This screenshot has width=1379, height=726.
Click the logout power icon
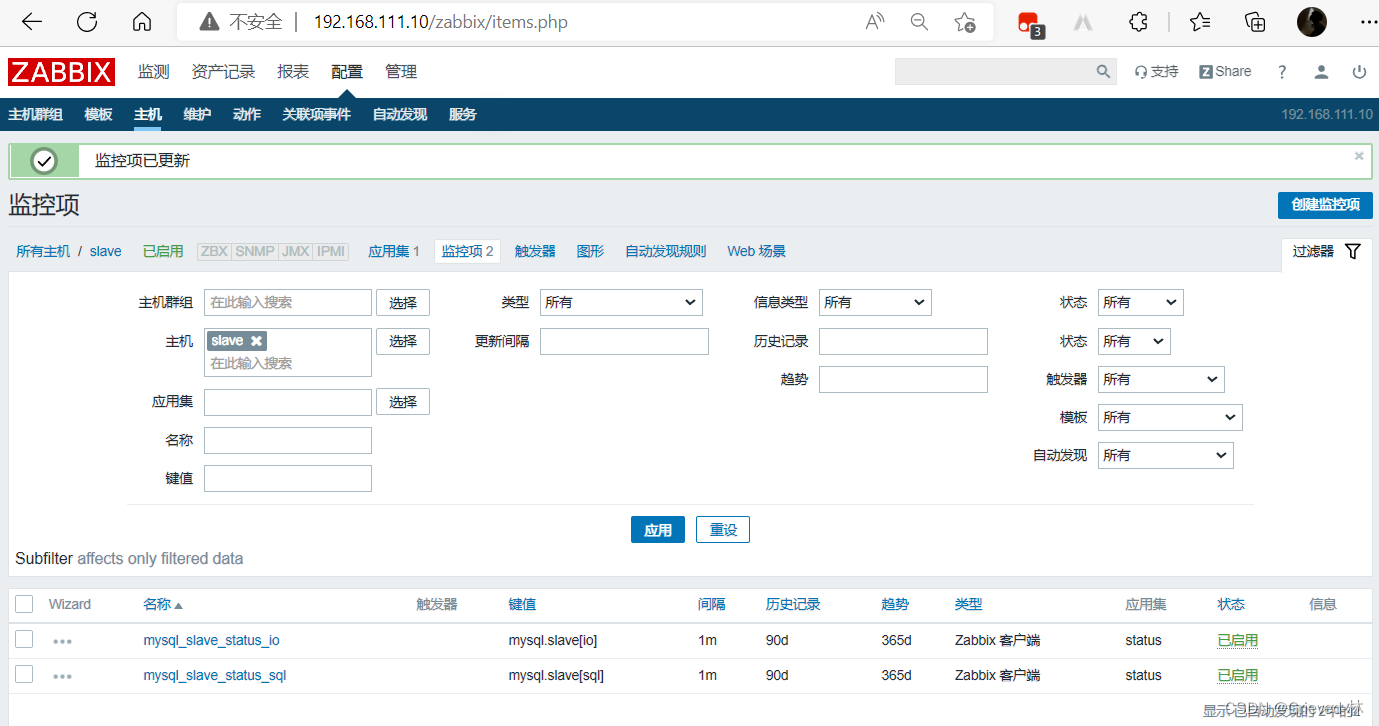click(x=1359, y=72)
